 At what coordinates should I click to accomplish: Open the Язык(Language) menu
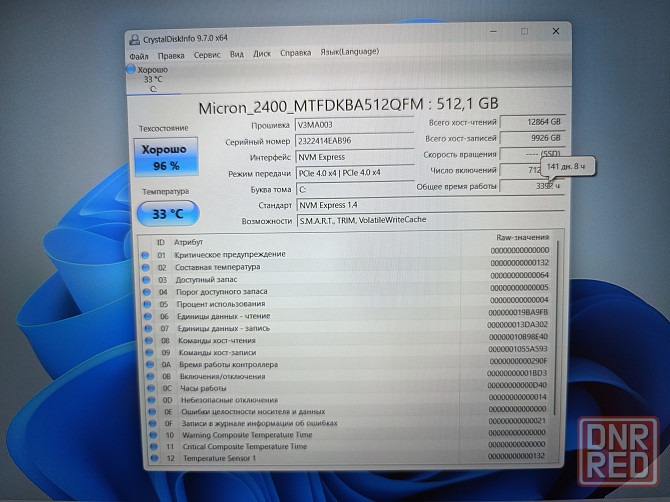(x=350, y=55)
